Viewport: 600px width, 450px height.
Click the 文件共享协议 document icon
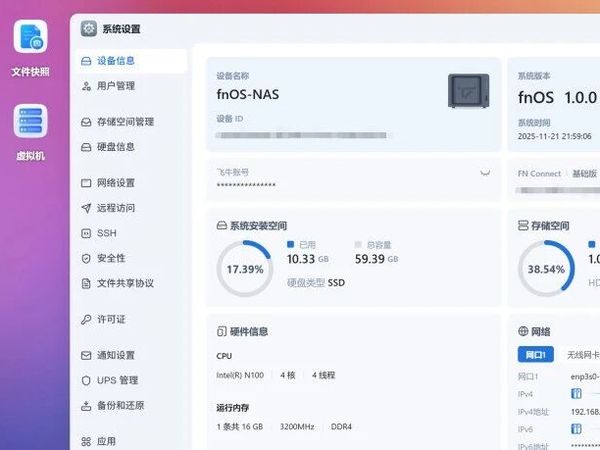click(x=86, y=283)
